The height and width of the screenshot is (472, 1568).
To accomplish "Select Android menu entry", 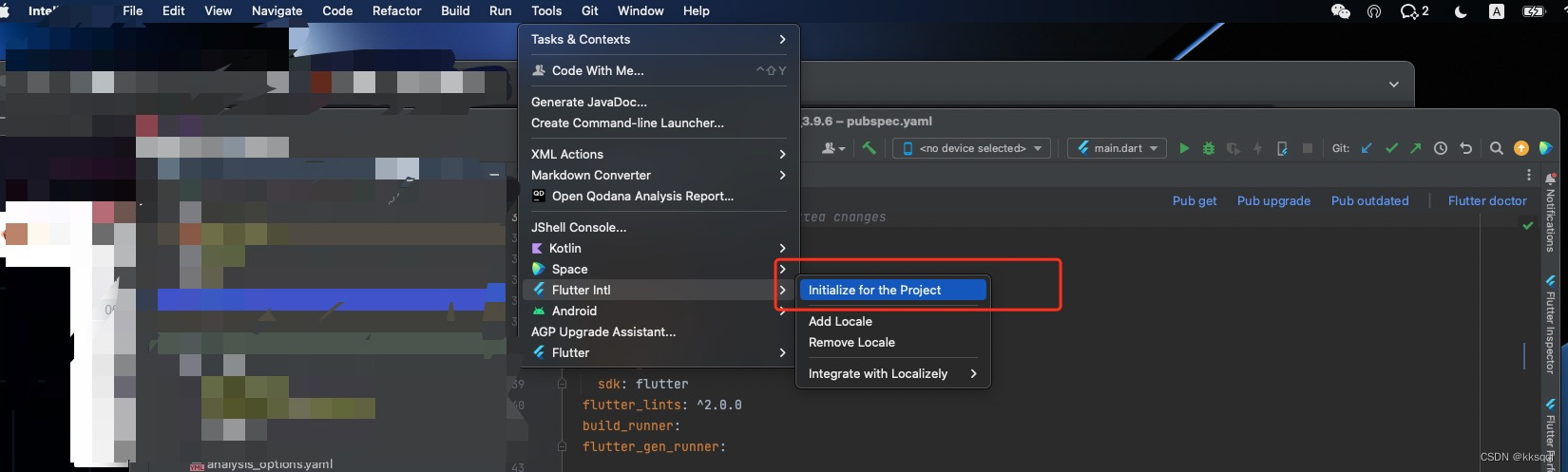I will tap(660, 311).
